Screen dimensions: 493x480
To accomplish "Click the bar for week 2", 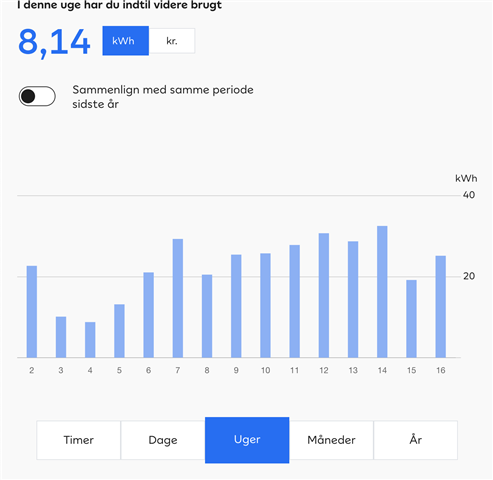I will coord(32,312).
